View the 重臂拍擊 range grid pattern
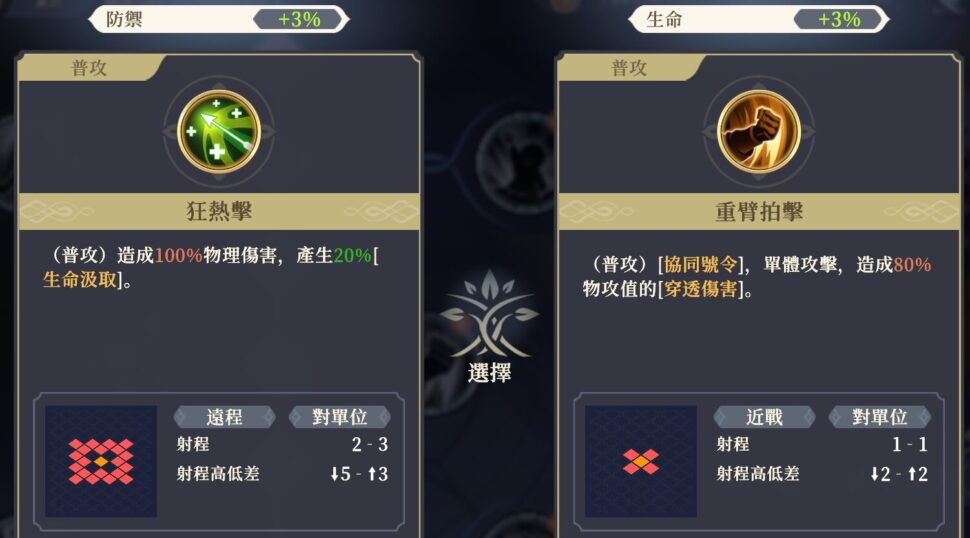The width and height of the screenshot is (970, 538). [x=641, y=461]
